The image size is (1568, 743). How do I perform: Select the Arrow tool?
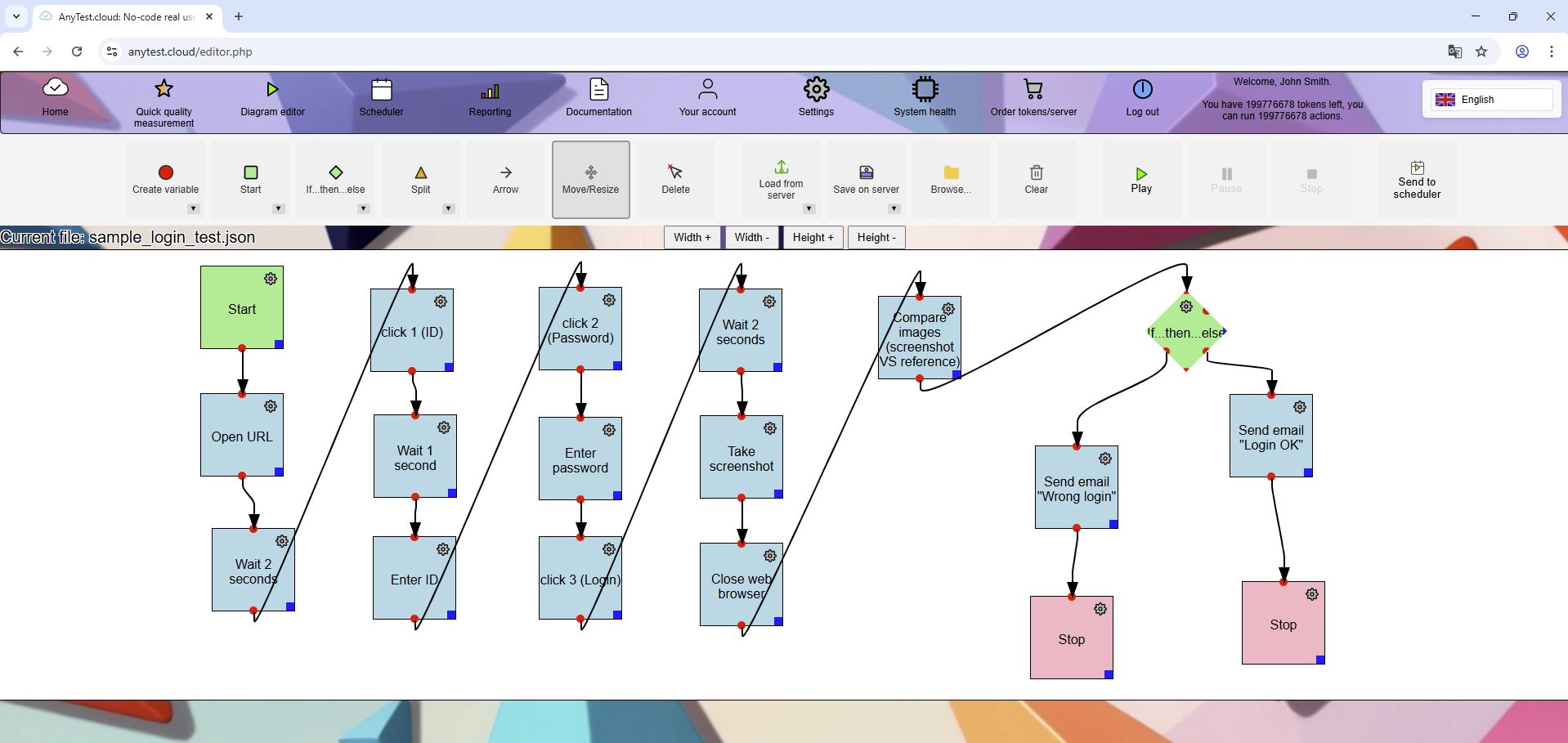505,178
